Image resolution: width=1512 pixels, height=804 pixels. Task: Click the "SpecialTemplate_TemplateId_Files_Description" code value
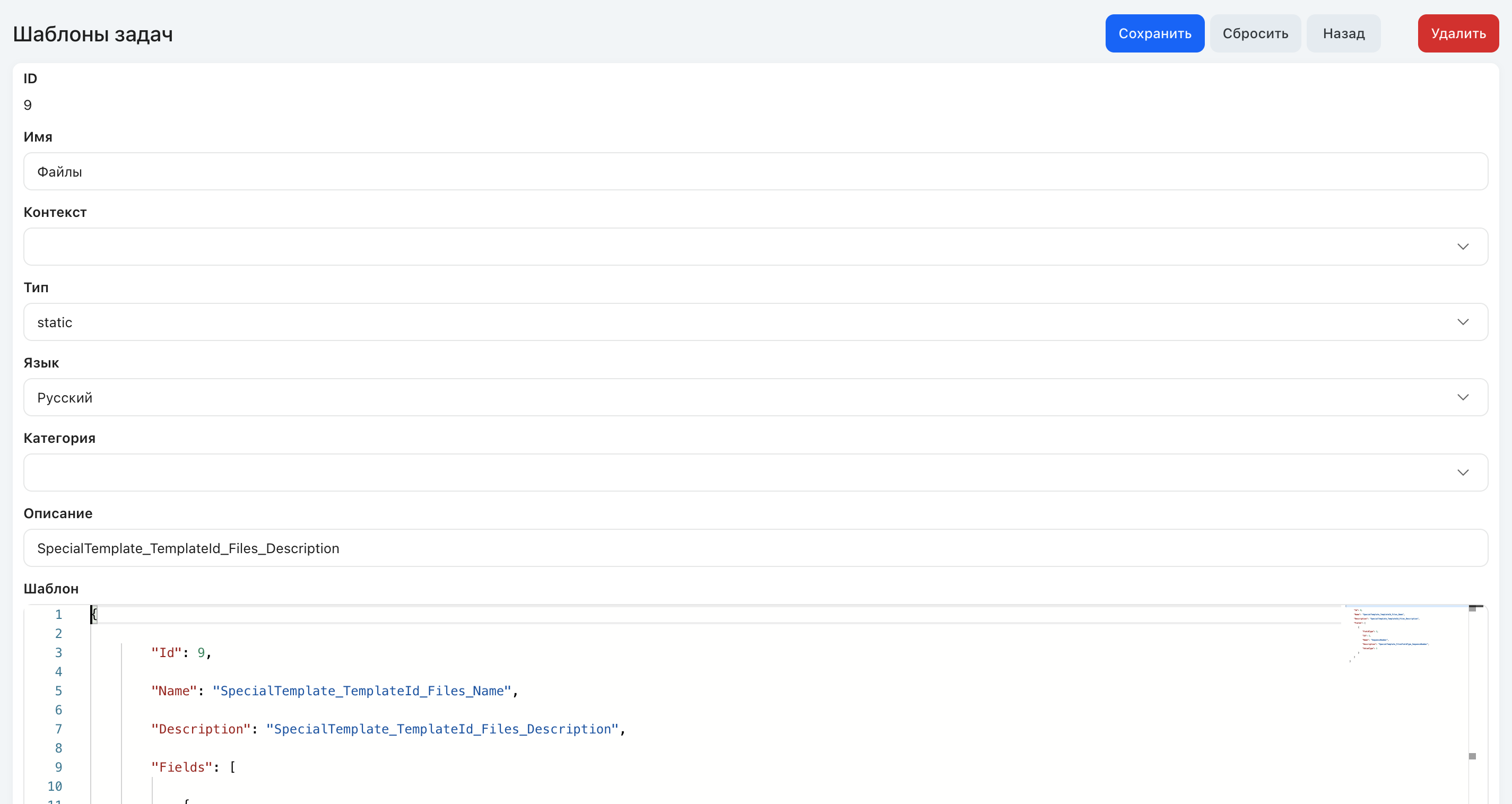point(442,729)
